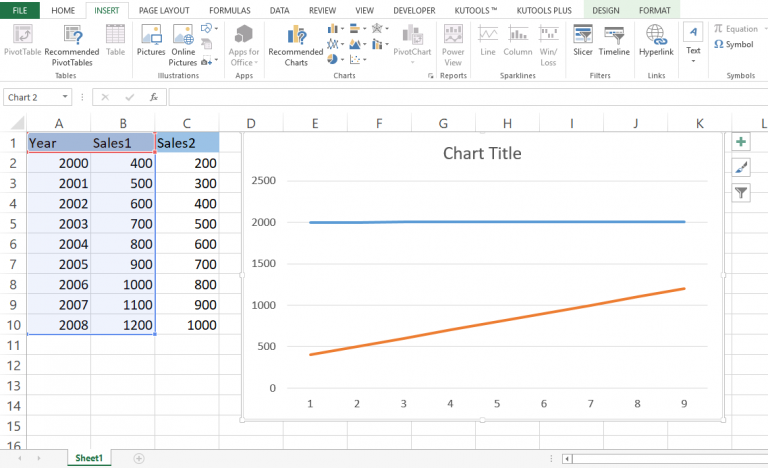The image size is (768, 468).
Task: Add a new sheet with plus button
Action: tap(139, 458)
